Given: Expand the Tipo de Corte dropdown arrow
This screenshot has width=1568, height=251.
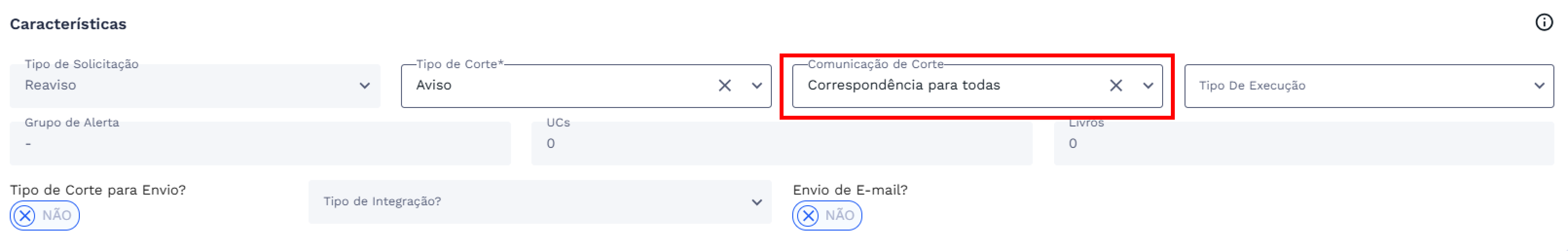Looking at the screenshot, I should [757, 86].
